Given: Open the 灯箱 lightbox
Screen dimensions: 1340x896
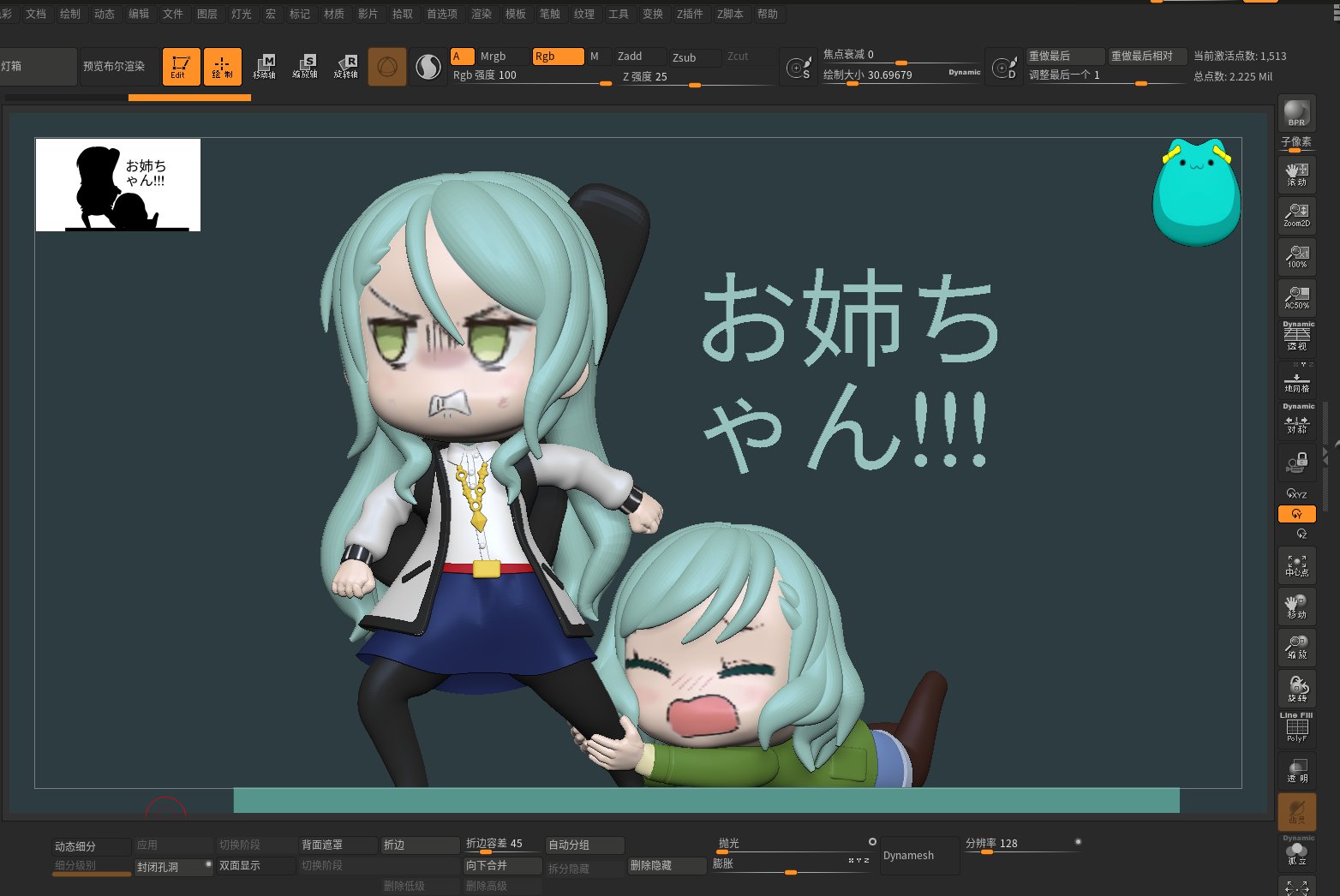Looking at the screenshot, I should point(38,67).
